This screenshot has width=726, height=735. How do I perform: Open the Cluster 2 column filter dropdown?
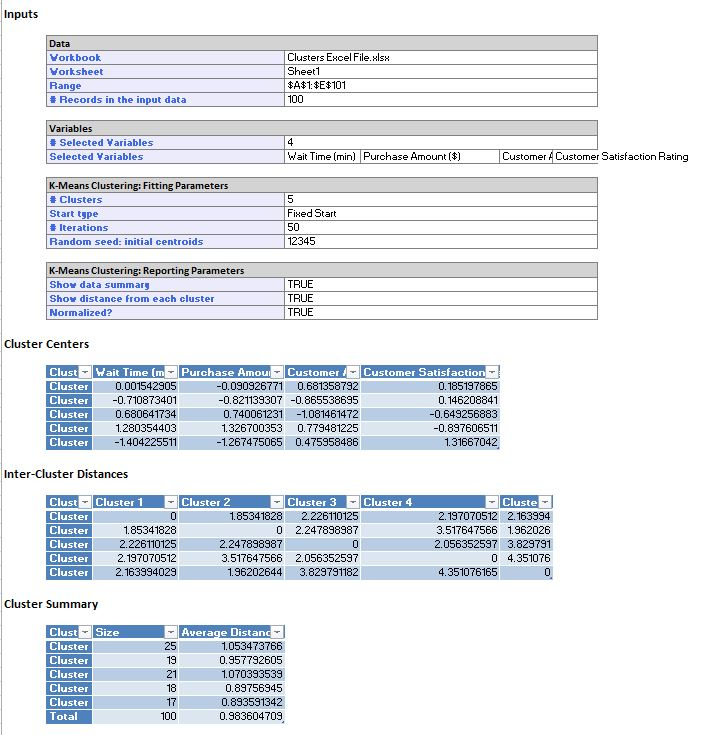[277, 502]
